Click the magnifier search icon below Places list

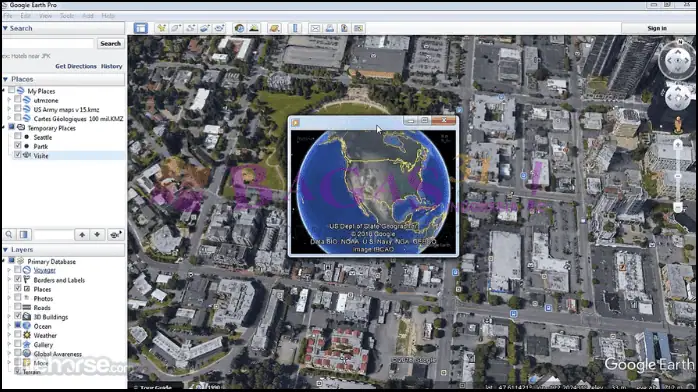(x=9, y=234)
